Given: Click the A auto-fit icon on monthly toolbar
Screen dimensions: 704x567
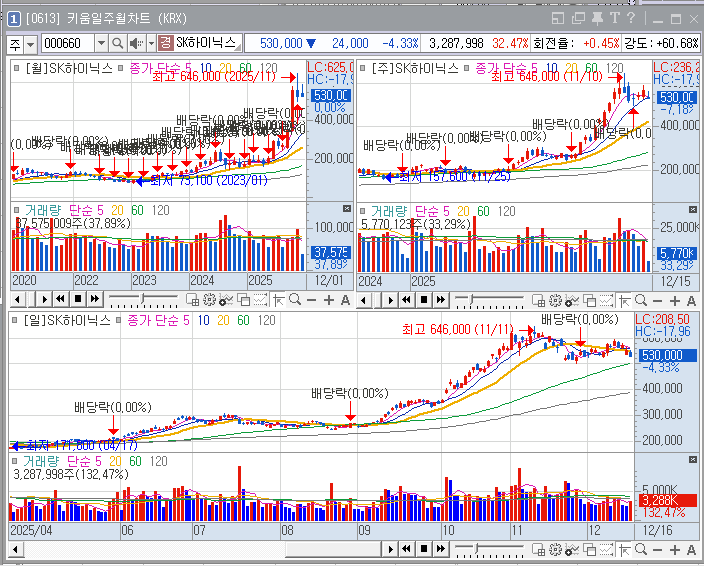Looking at the screenshot, I should pos(345,300).
